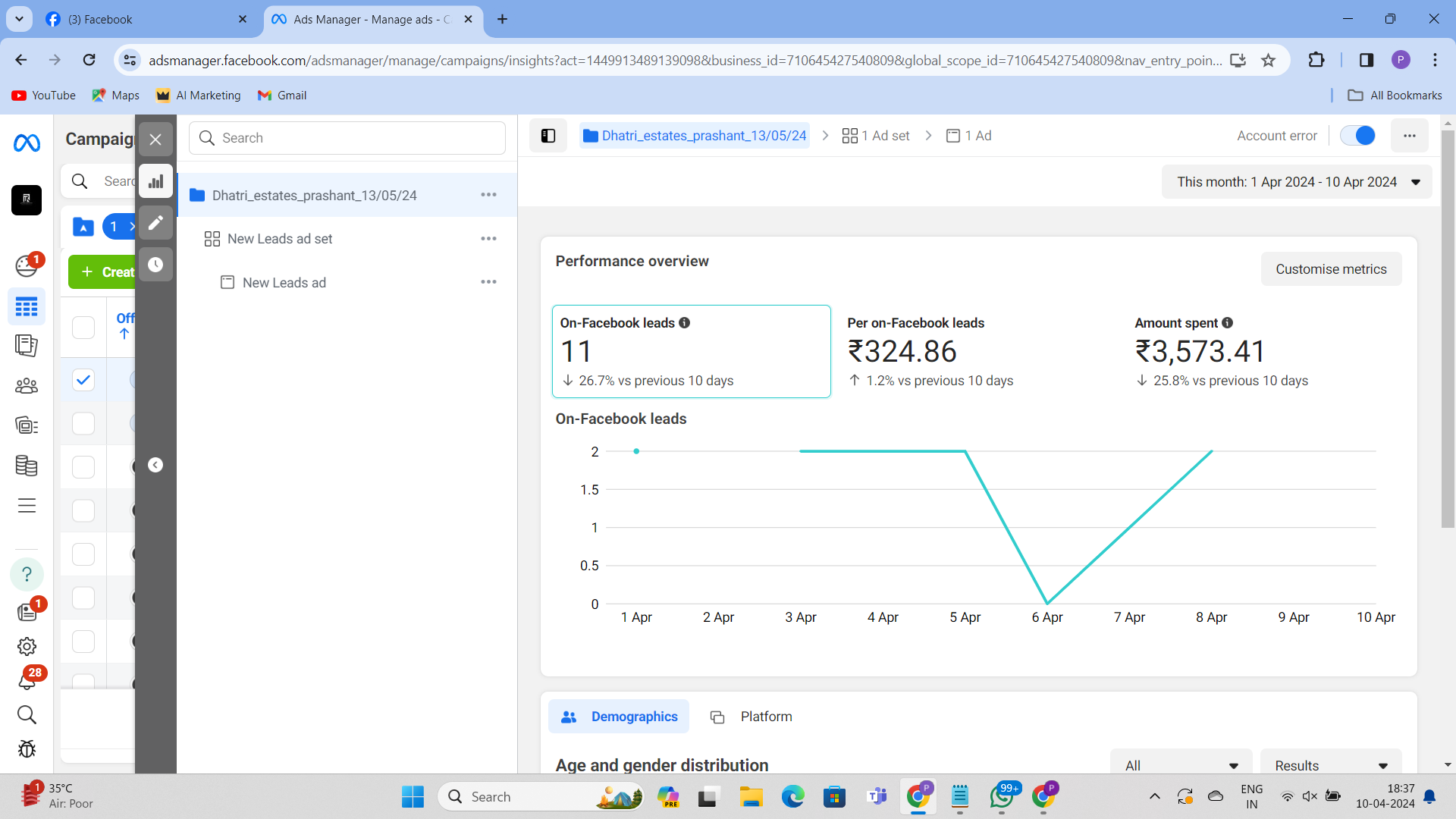Viewport: 1456px width, 819px height.
Task: Click the collapse panel left arrow icon
Action: coord(155,464)
